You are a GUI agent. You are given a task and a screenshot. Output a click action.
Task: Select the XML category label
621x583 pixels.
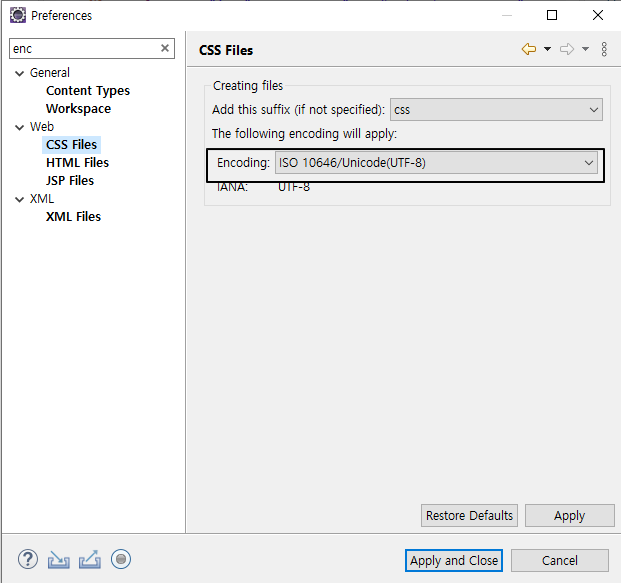click(42, 199)
